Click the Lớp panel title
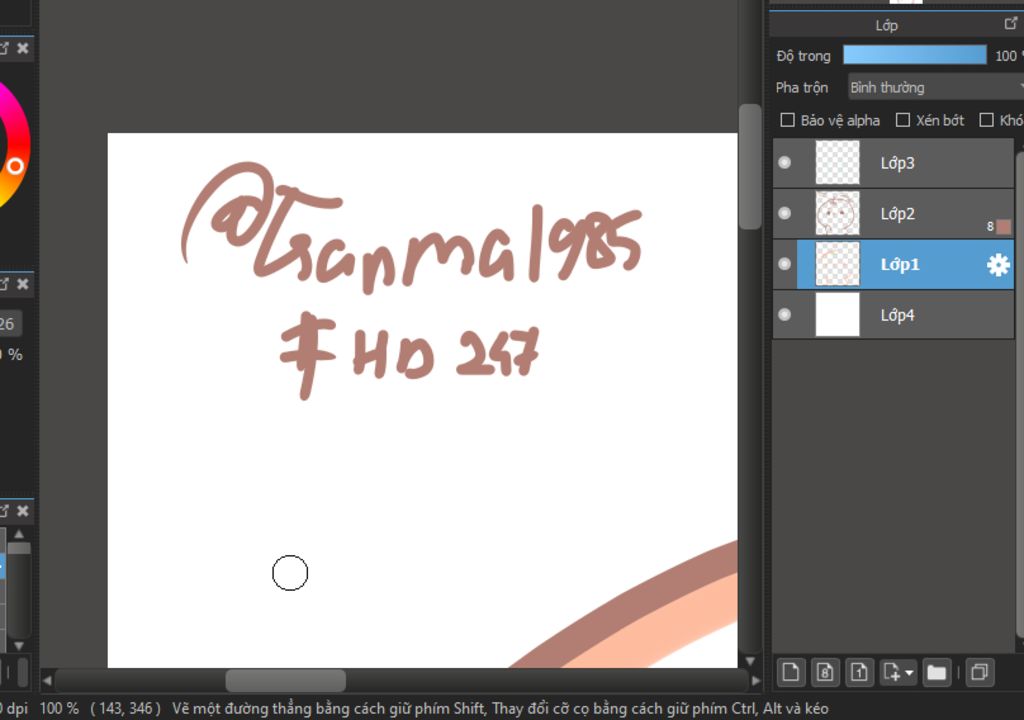This screenshot has height=720, width=1024. click(x=886, y=25)
